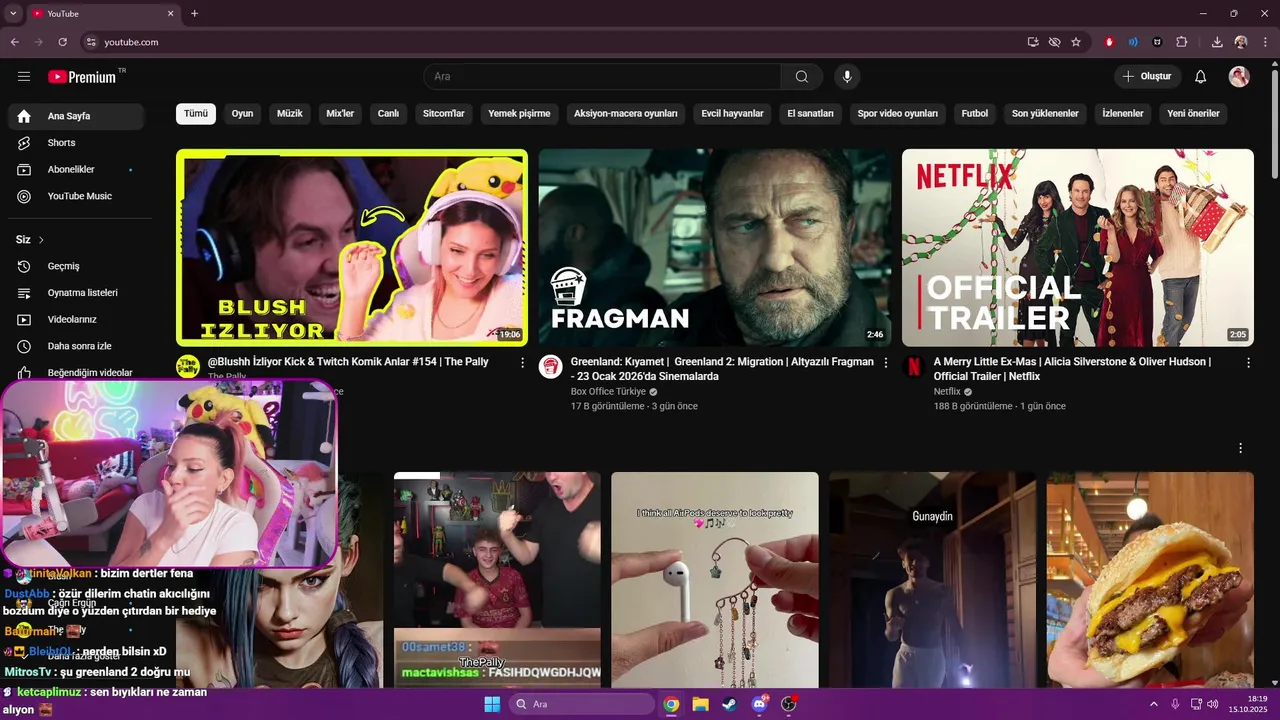This screenshot has width=1280, height=720.
Task: Open the volume tray icon
Action: coord(1213,704)
